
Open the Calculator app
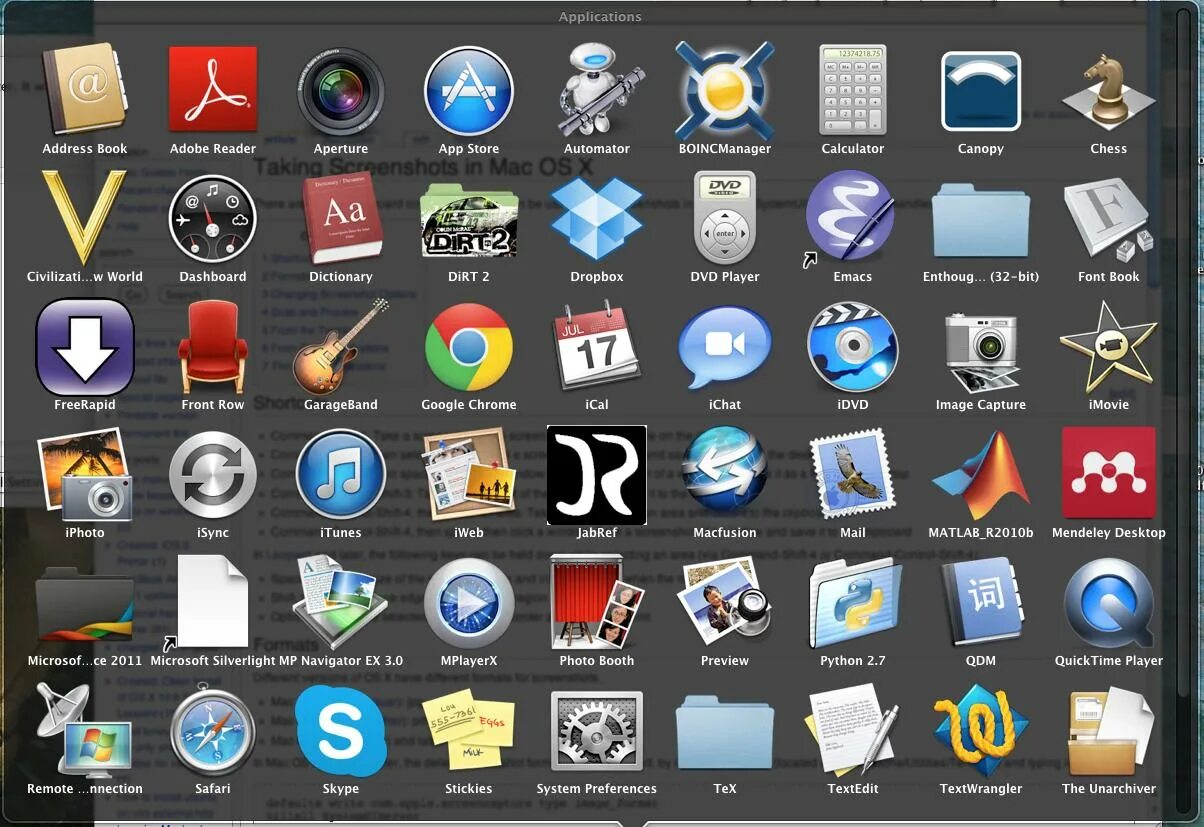[x=853, y=89]
